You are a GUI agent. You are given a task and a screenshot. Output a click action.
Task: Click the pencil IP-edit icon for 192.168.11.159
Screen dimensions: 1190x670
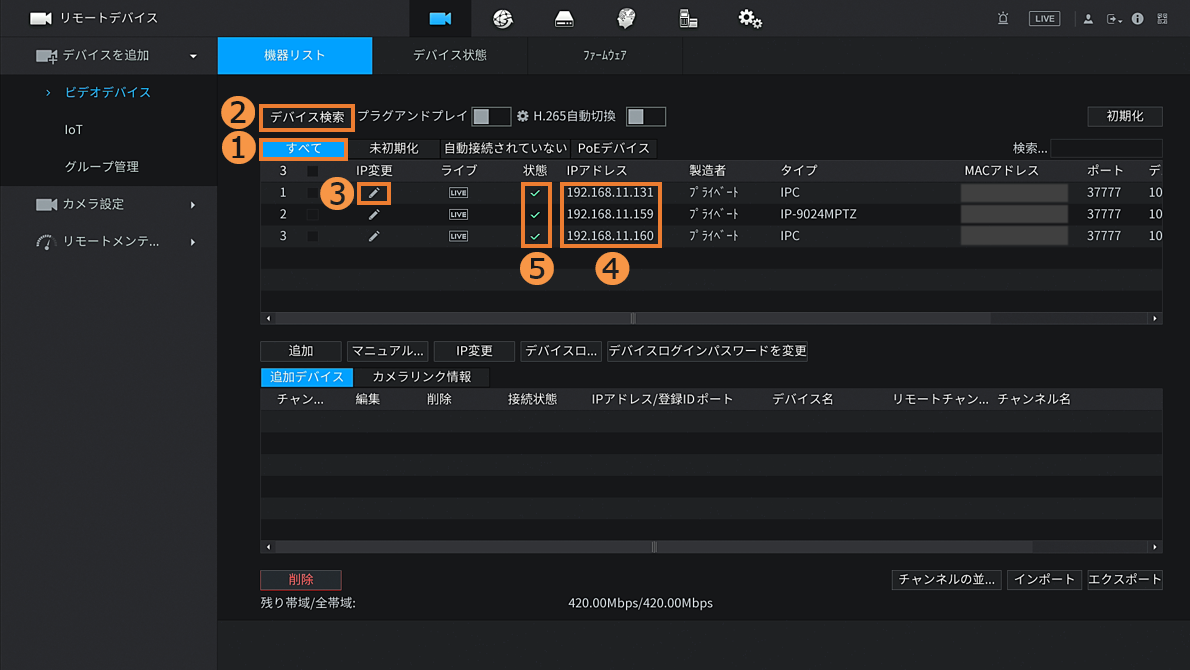pos(374,214)
